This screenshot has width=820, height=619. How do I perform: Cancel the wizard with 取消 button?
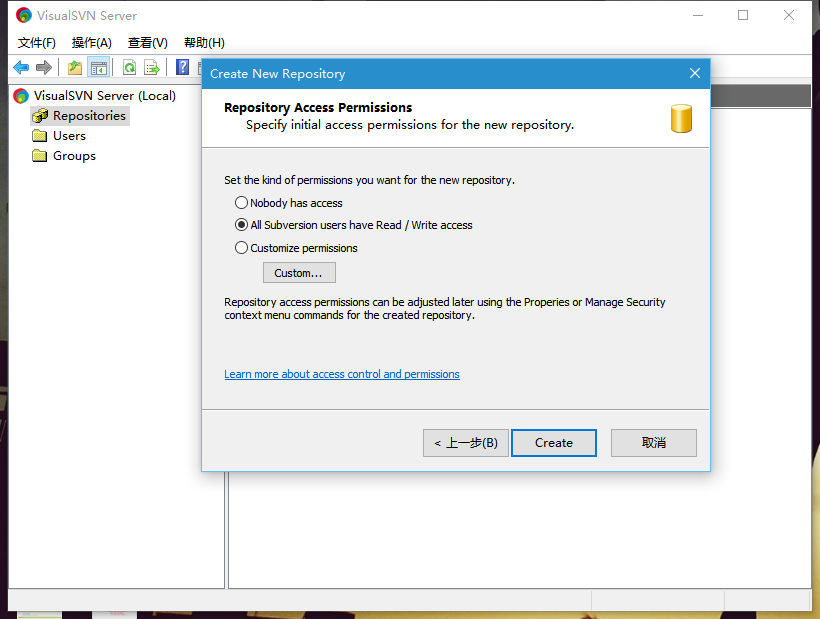[x=654, y=443]
